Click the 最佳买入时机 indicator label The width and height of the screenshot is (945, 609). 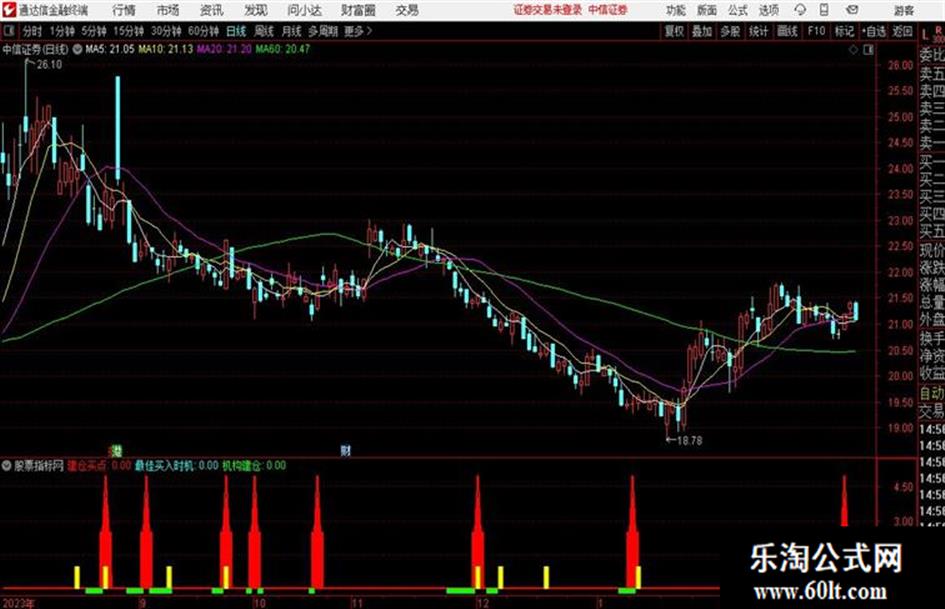(165, 465)
